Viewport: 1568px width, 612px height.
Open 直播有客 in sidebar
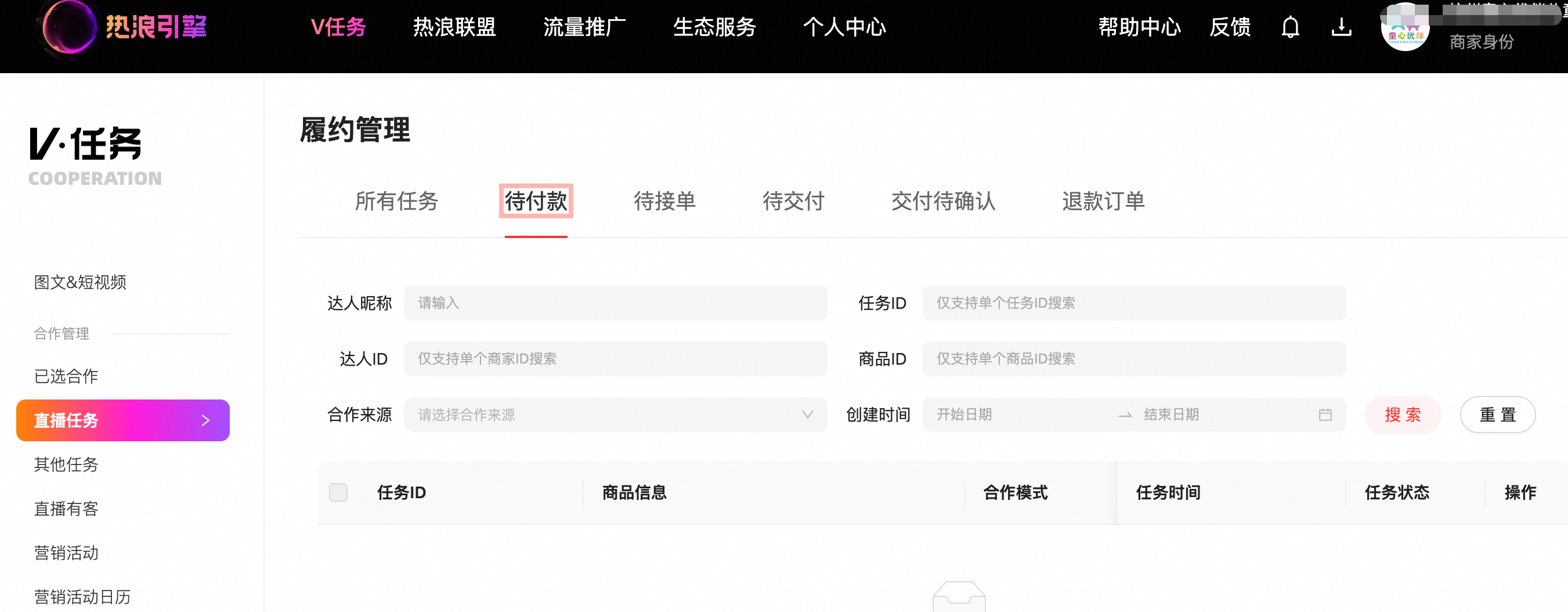tap(66, 509)
